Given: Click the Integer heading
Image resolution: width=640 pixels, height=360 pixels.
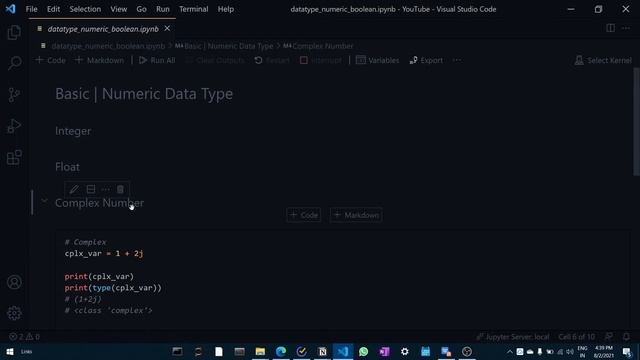Looking at the screenshot, I should [x=73, y=131].
